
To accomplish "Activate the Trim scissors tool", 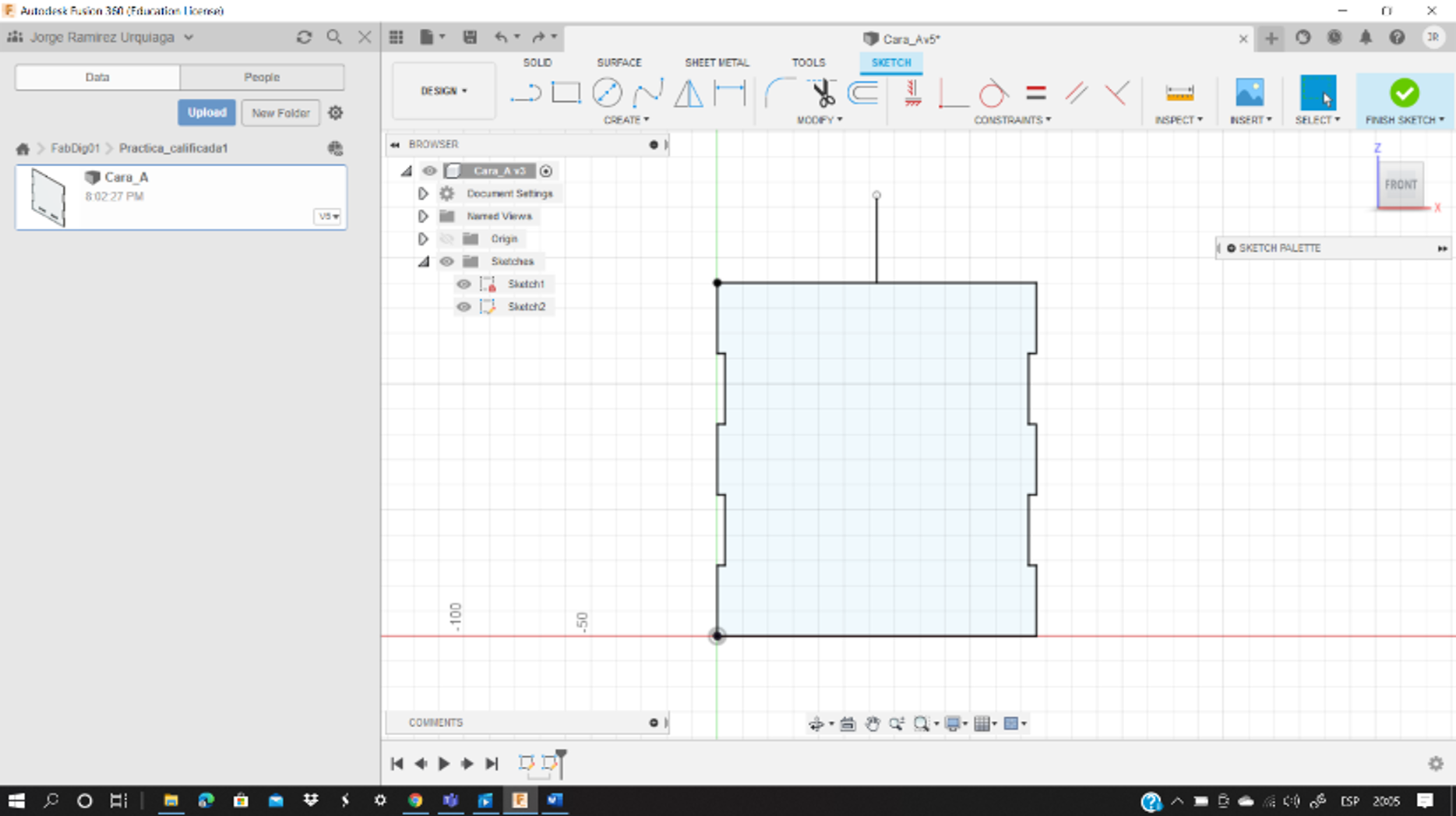I will pyautogui.click(x=822, y=93).
